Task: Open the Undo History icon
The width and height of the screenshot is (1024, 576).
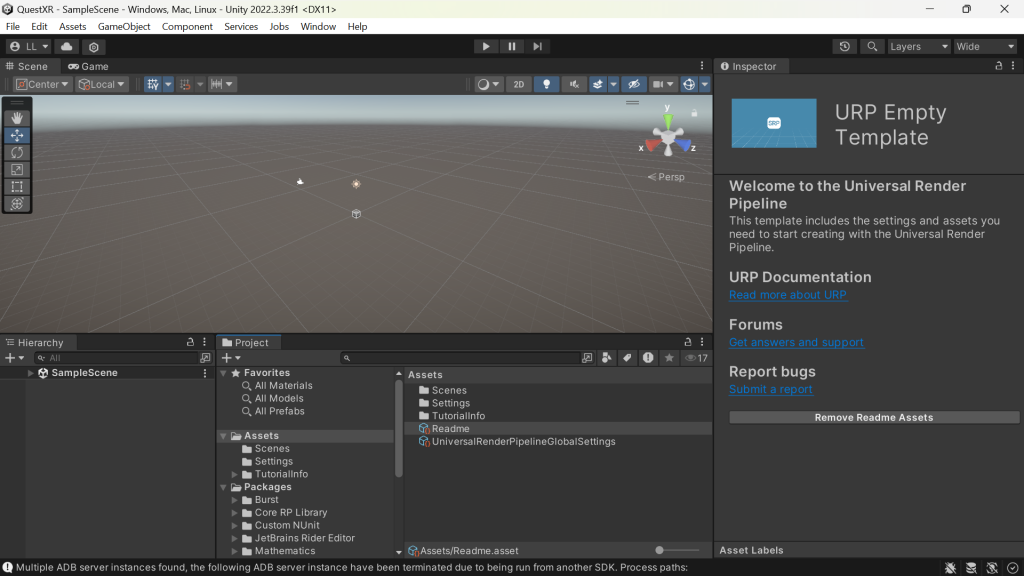Action: coord(844,46)
